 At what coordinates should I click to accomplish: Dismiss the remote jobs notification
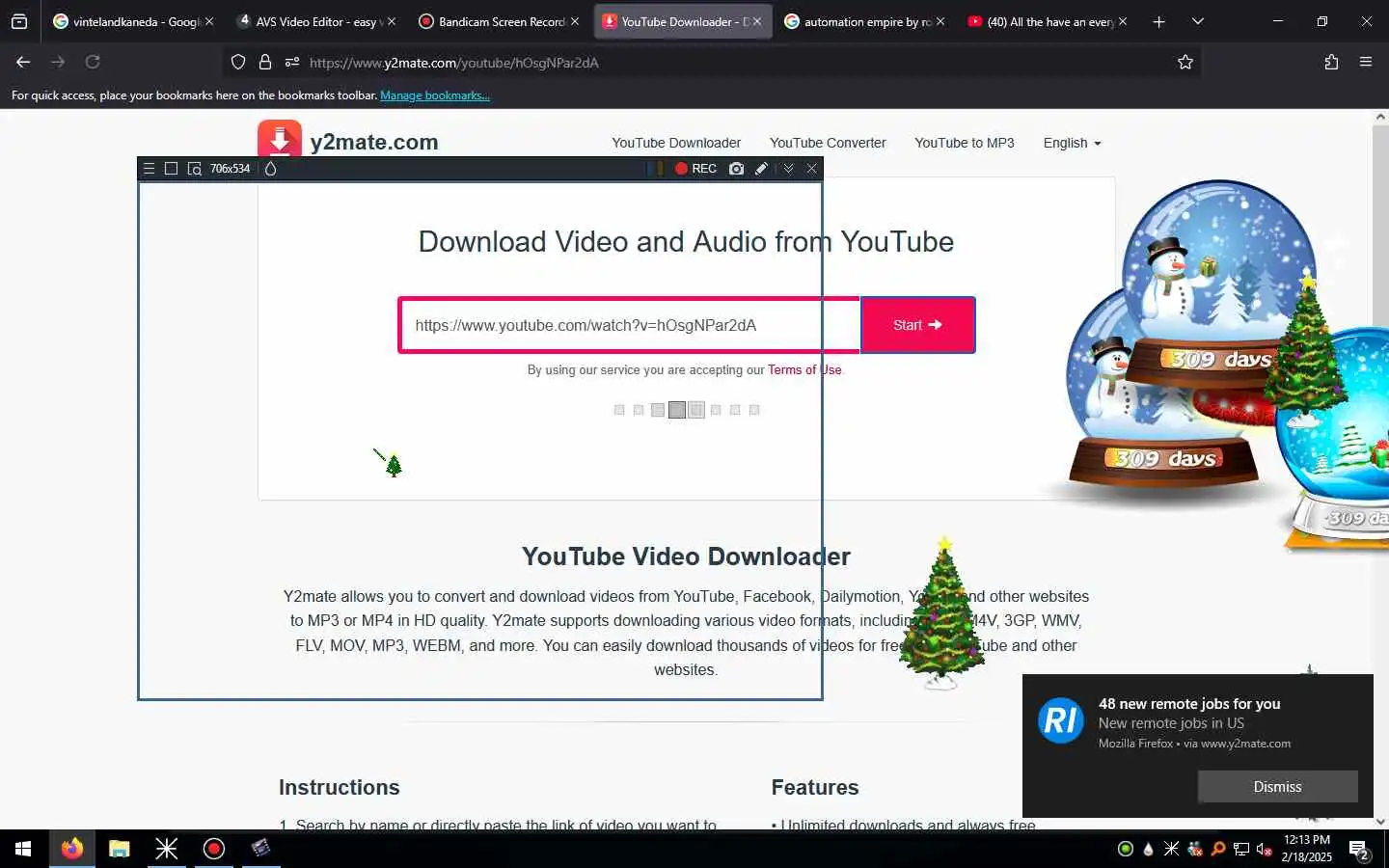tap(1277, 787)
